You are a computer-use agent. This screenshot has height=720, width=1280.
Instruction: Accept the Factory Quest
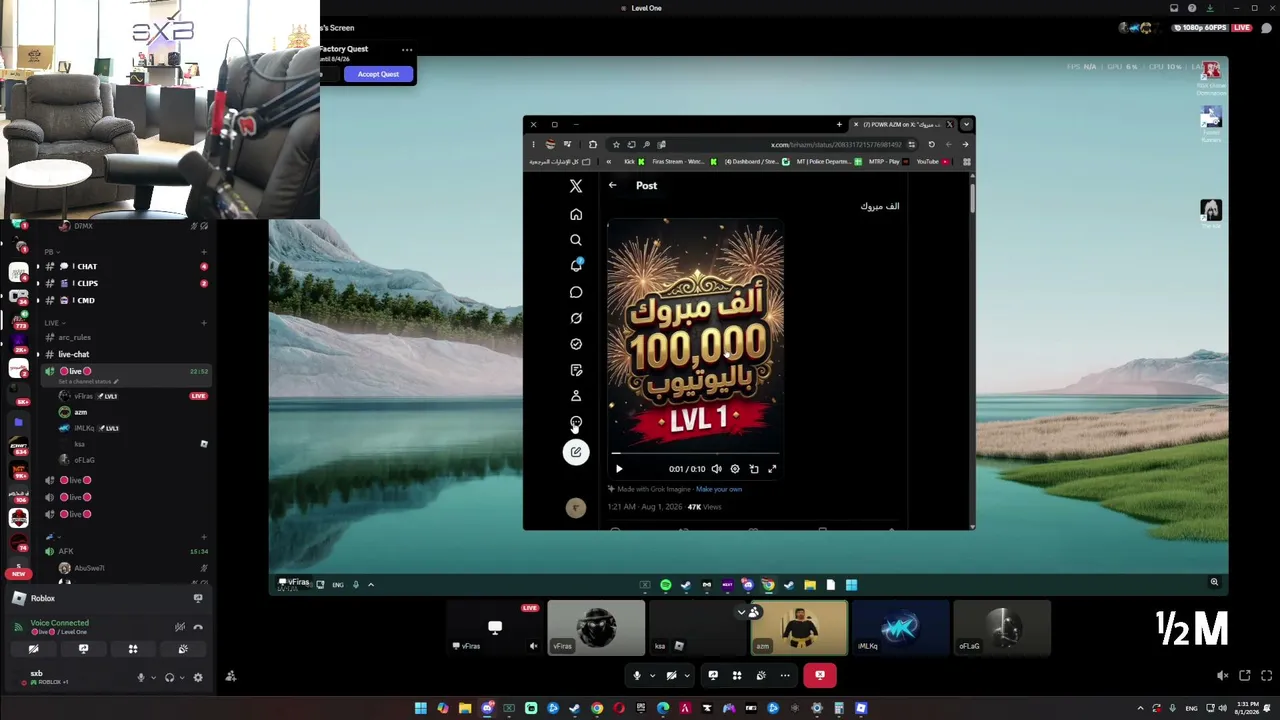coord(378,74)
